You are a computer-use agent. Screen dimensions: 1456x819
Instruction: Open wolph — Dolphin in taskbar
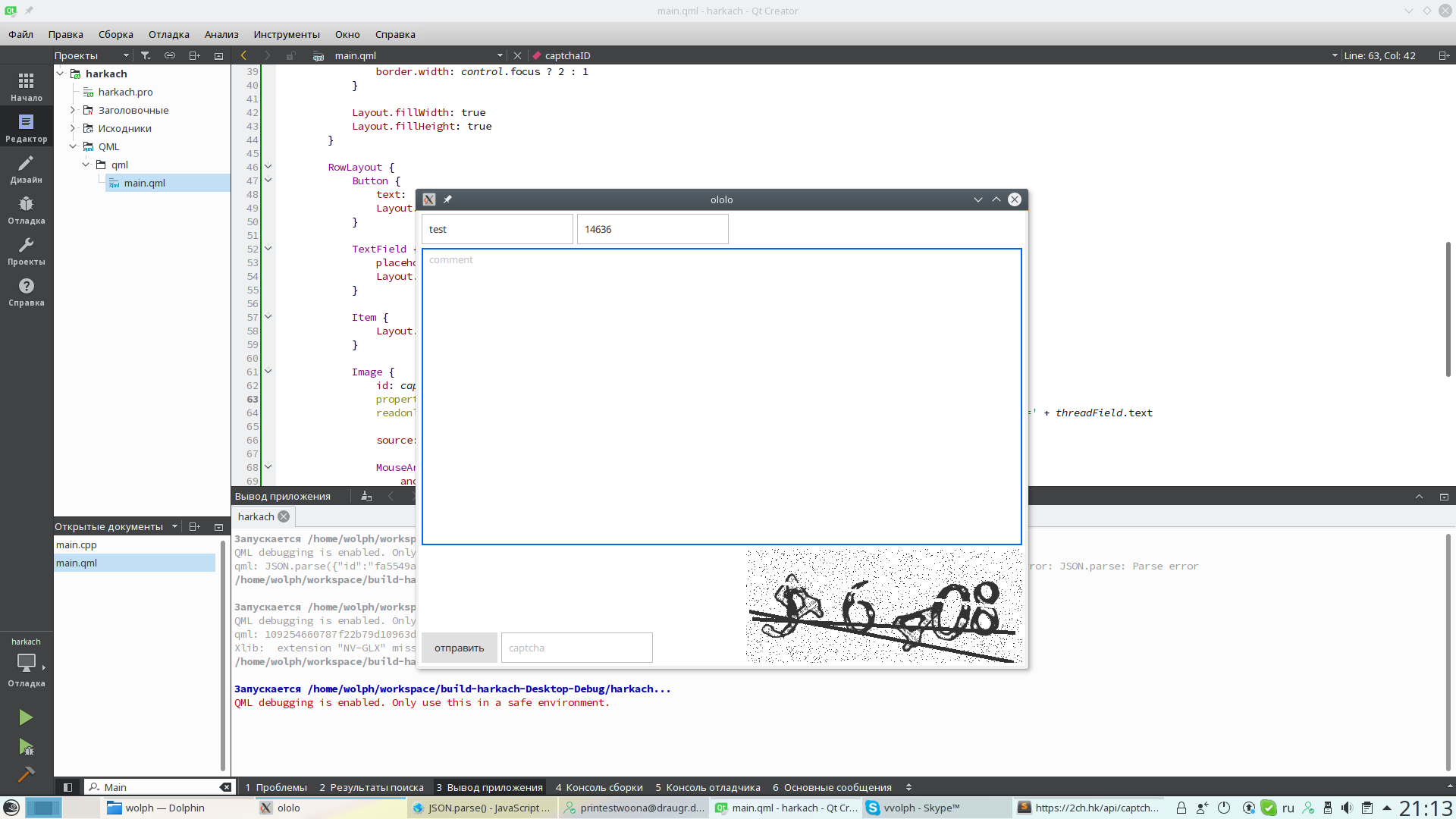[177, 808]
